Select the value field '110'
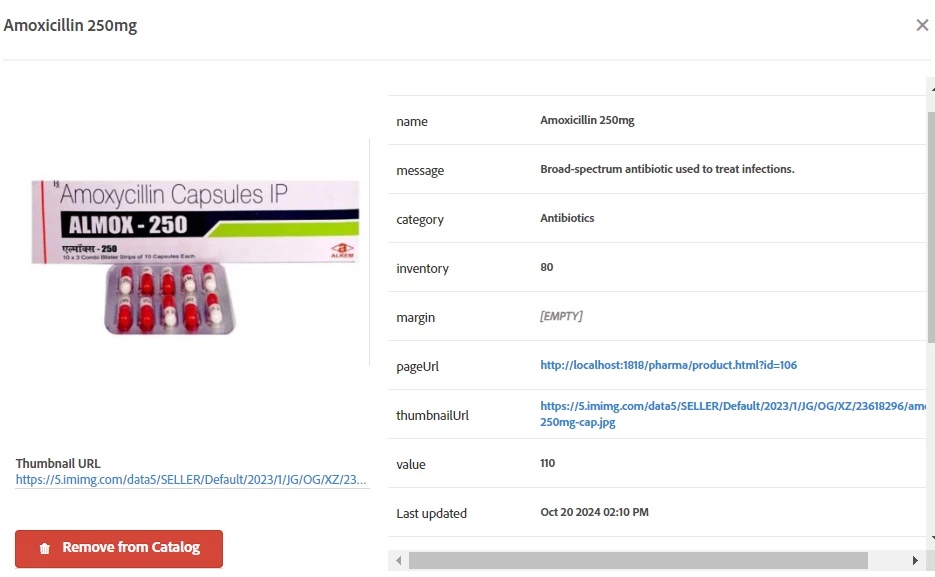Image resolution: width=935 pixels, height=577 pixels. coord(547,463)
